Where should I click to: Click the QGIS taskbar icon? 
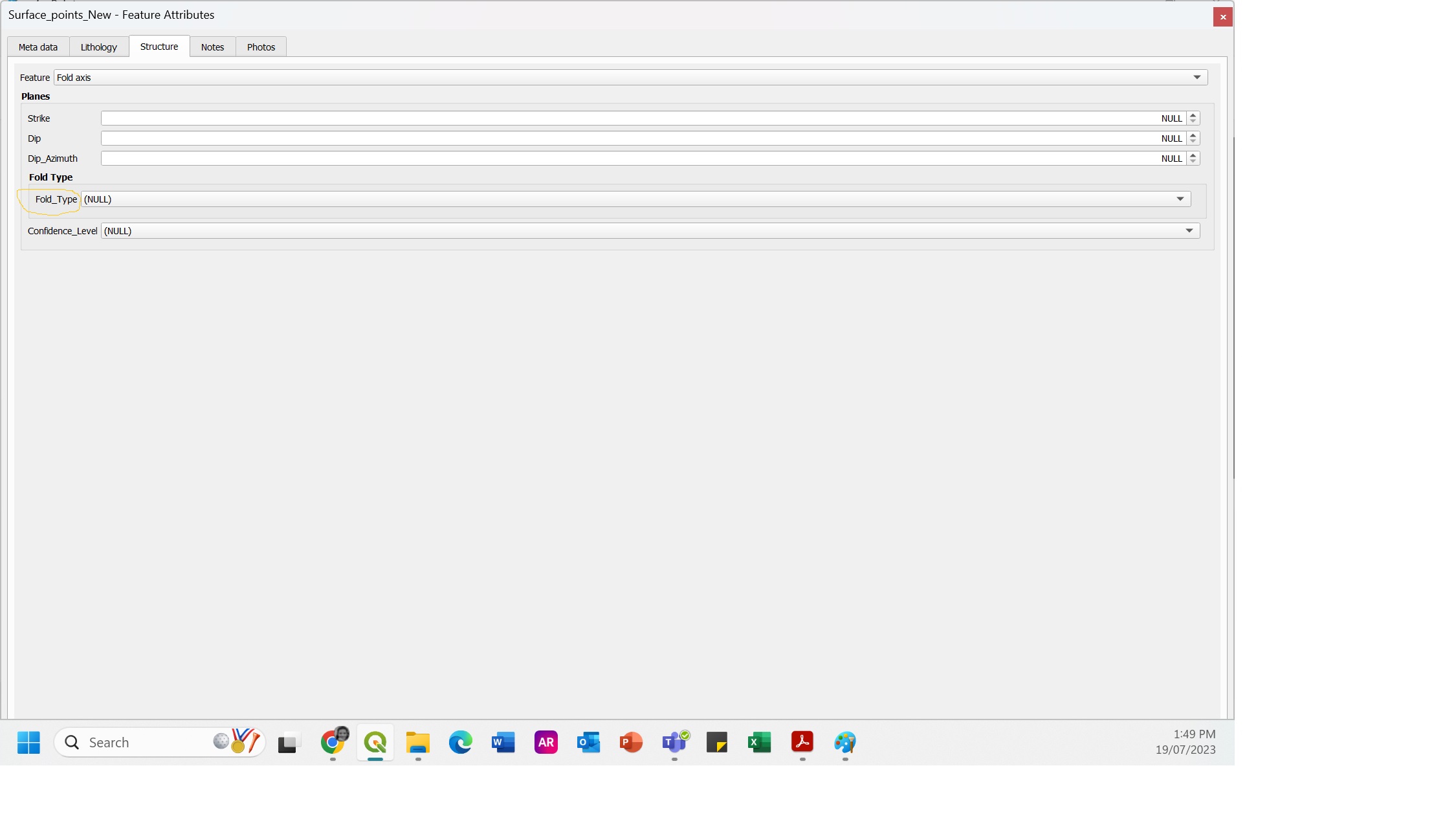[376, 742]
